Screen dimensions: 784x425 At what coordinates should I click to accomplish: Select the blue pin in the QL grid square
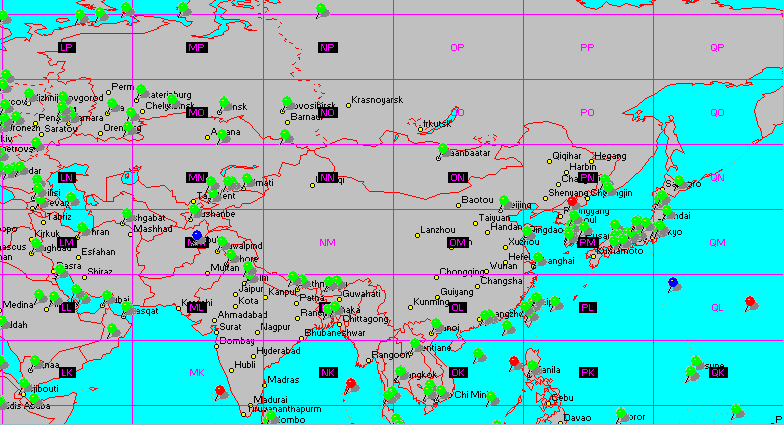tap(673, 282)
